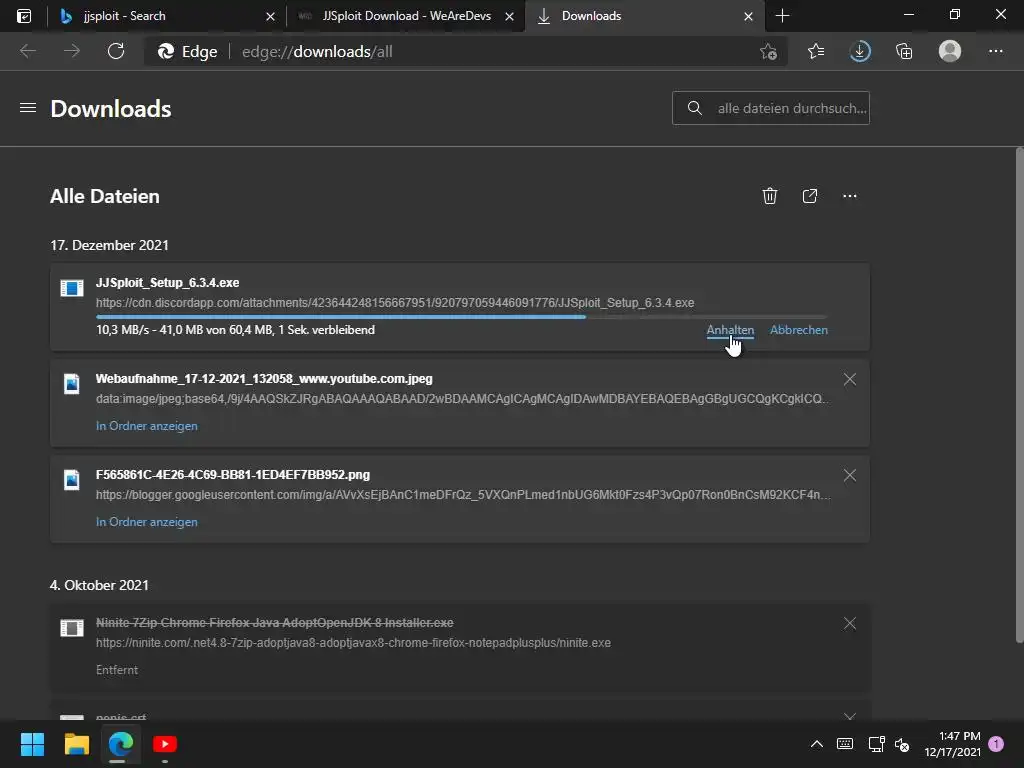Open Edge settings and more menu

click(x=995, y=52)
